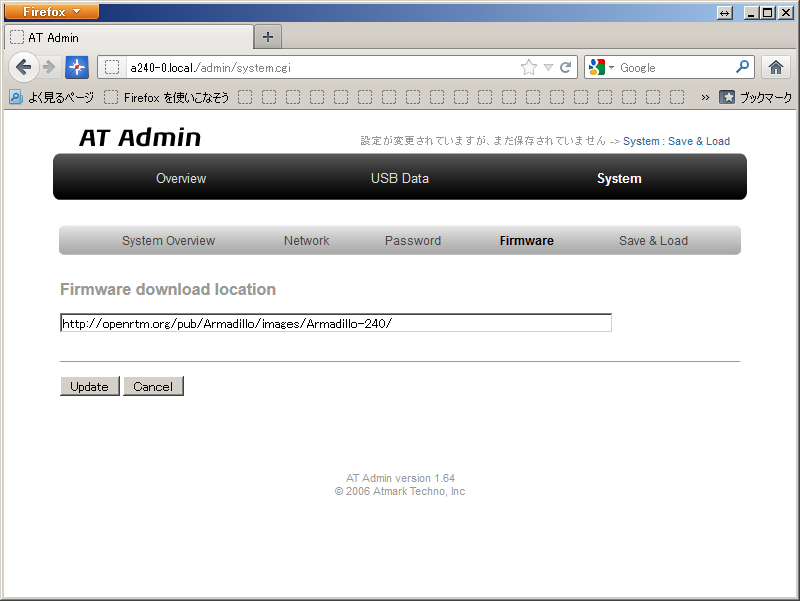Open the URL history dropdown arrow

[548, 67]
